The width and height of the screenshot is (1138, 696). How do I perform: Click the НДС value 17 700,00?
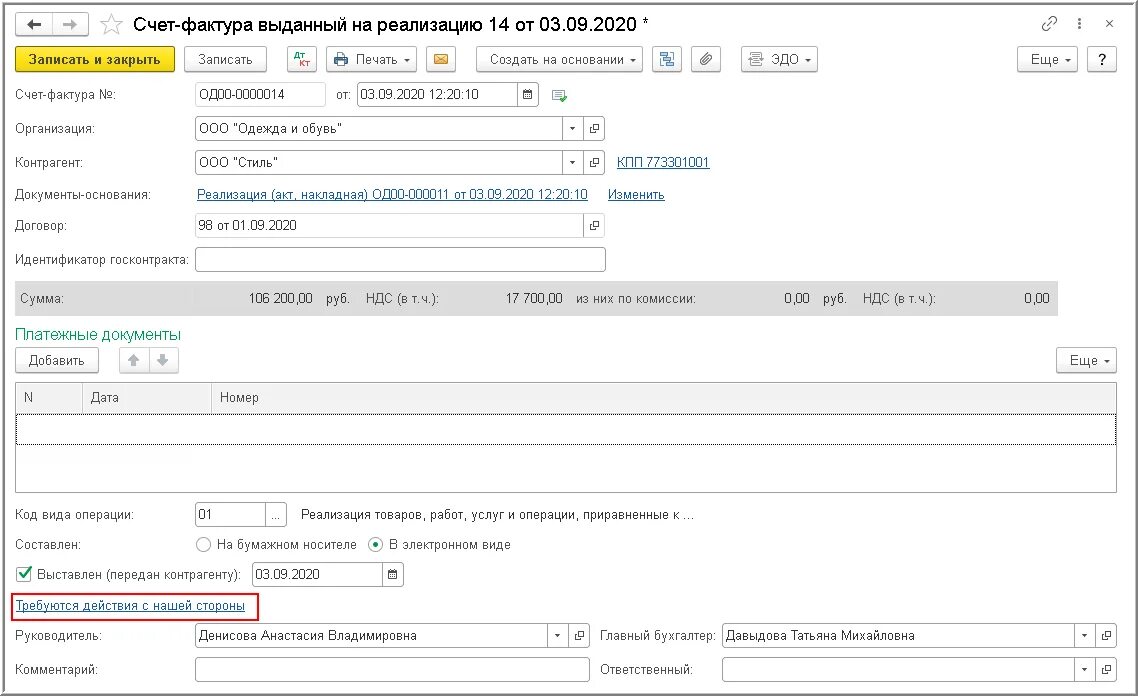pyautogui.click(x=533, y=299)
